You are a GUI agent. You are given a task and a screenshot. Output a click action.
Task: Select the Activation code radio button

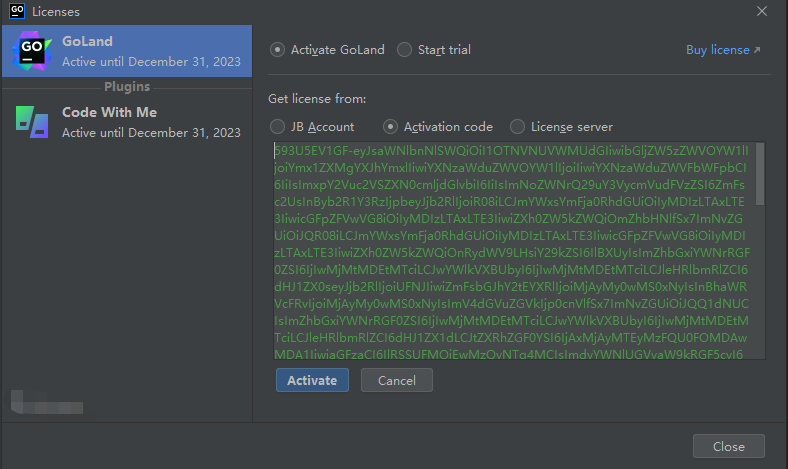pos(391,127)
